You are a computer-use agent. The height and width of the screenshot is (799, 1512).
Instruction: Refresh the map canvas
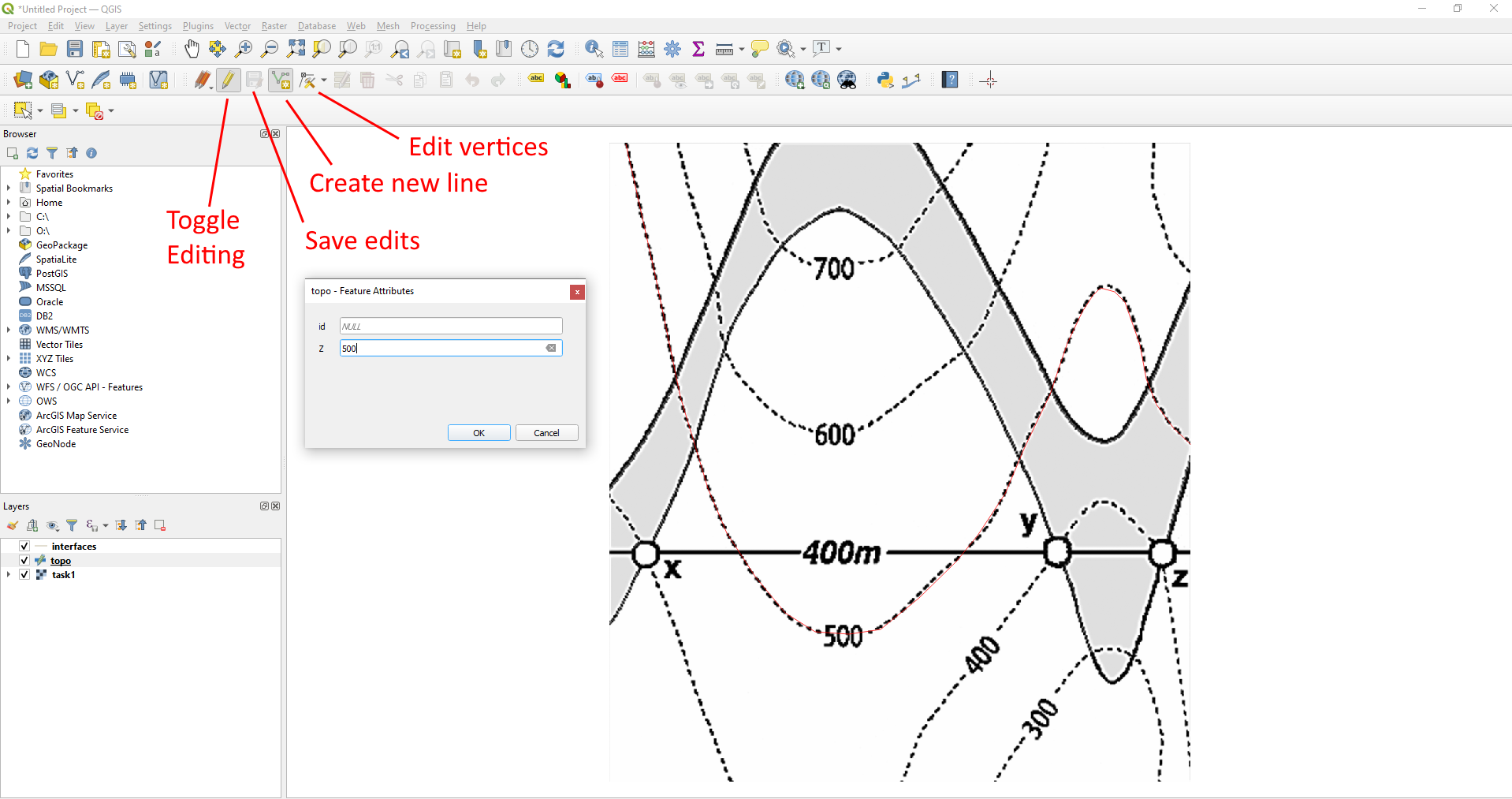[556, 49]
